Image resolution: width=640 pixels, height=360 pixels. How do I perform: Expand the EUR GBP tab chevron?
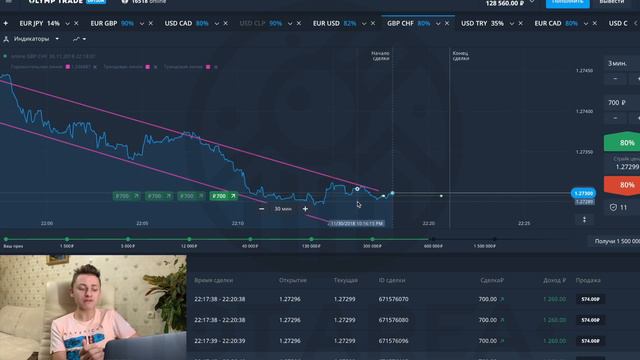(142, 24)
